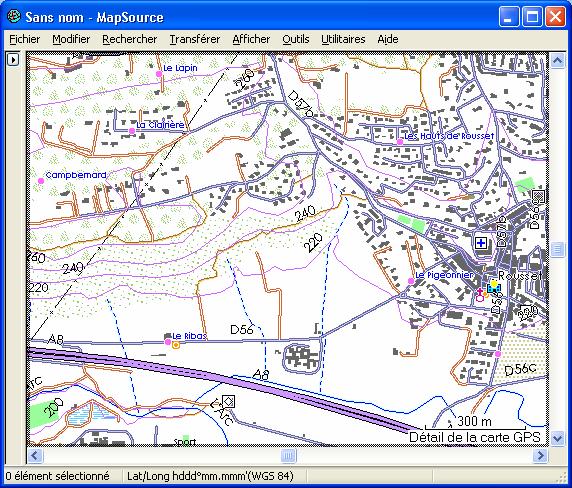The width and height of the screenshot is (572, 488).
Task: Click the church symbol near Rousset
Action: click(480, 295)
